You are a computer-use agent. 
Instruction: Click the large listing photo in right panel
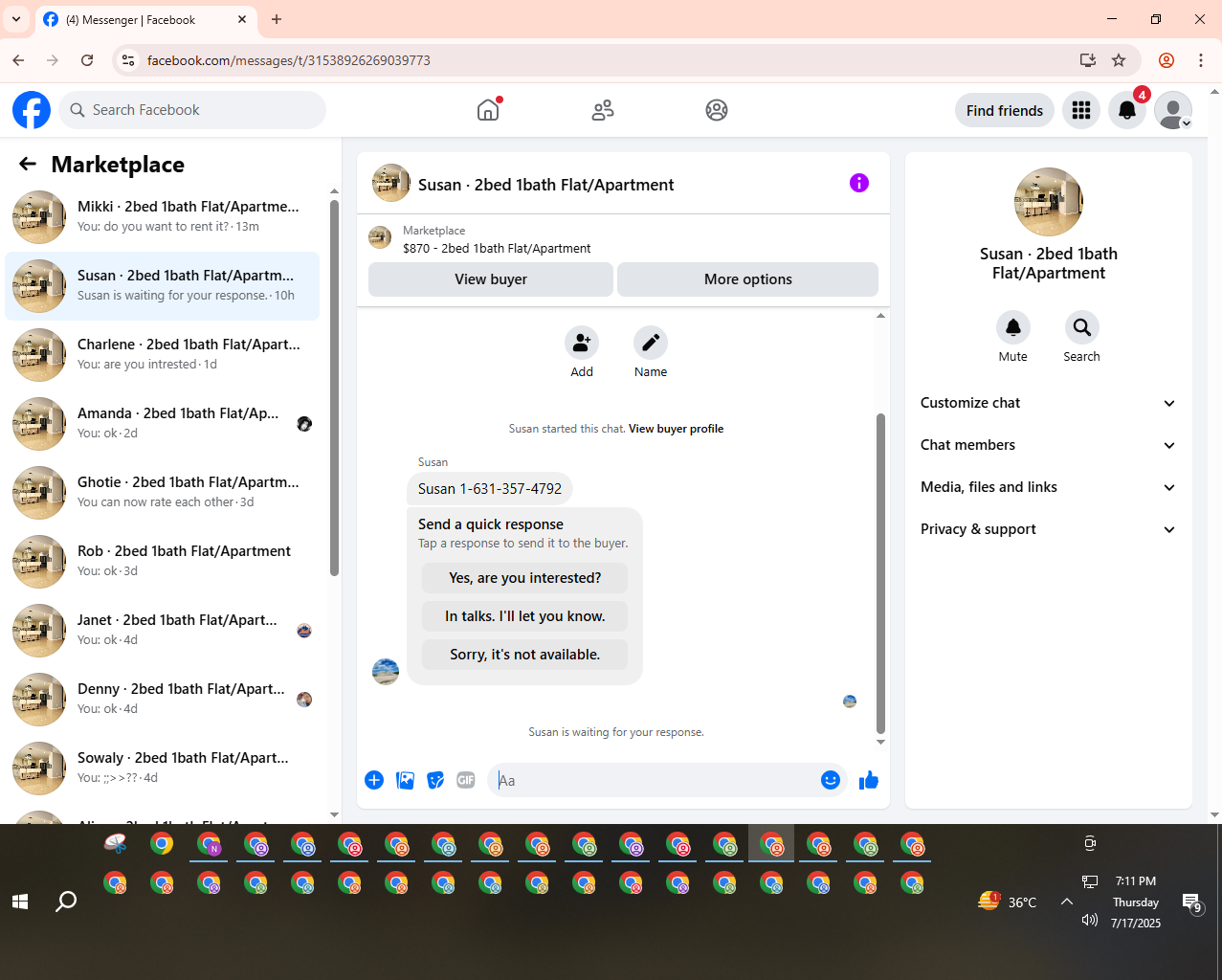click(1049, 202)
